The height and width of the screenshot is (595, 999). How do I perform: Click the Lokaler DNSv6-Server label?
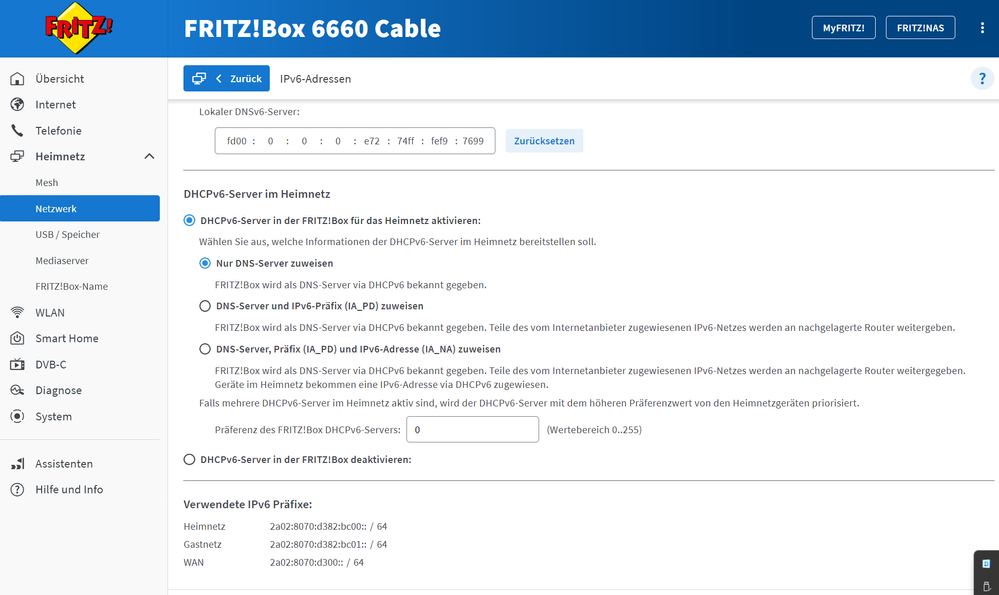[x=249, y=111]
